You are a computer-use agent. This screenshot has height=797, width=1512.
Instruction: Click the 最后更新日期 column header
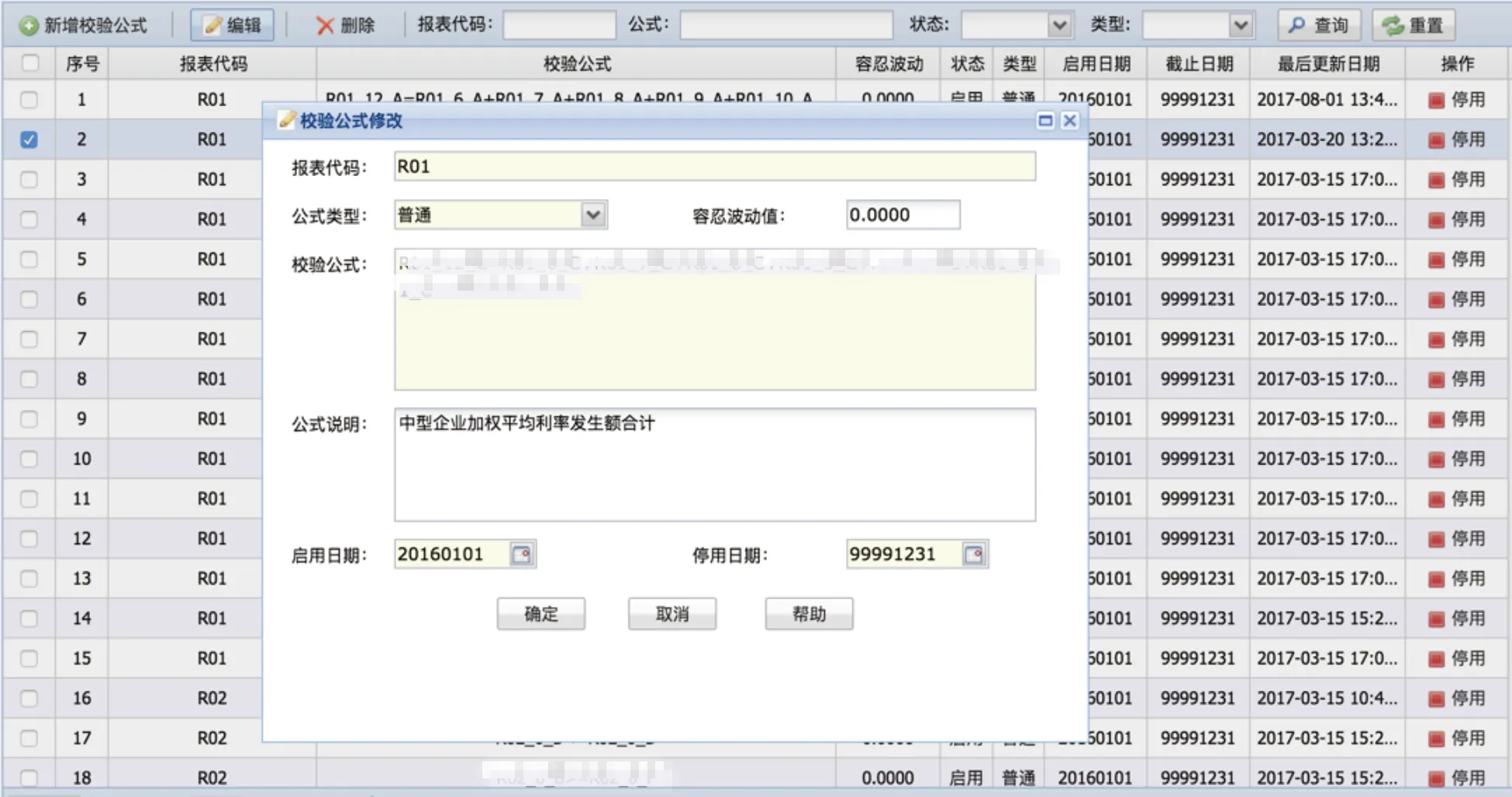[x=1327, y=64]
